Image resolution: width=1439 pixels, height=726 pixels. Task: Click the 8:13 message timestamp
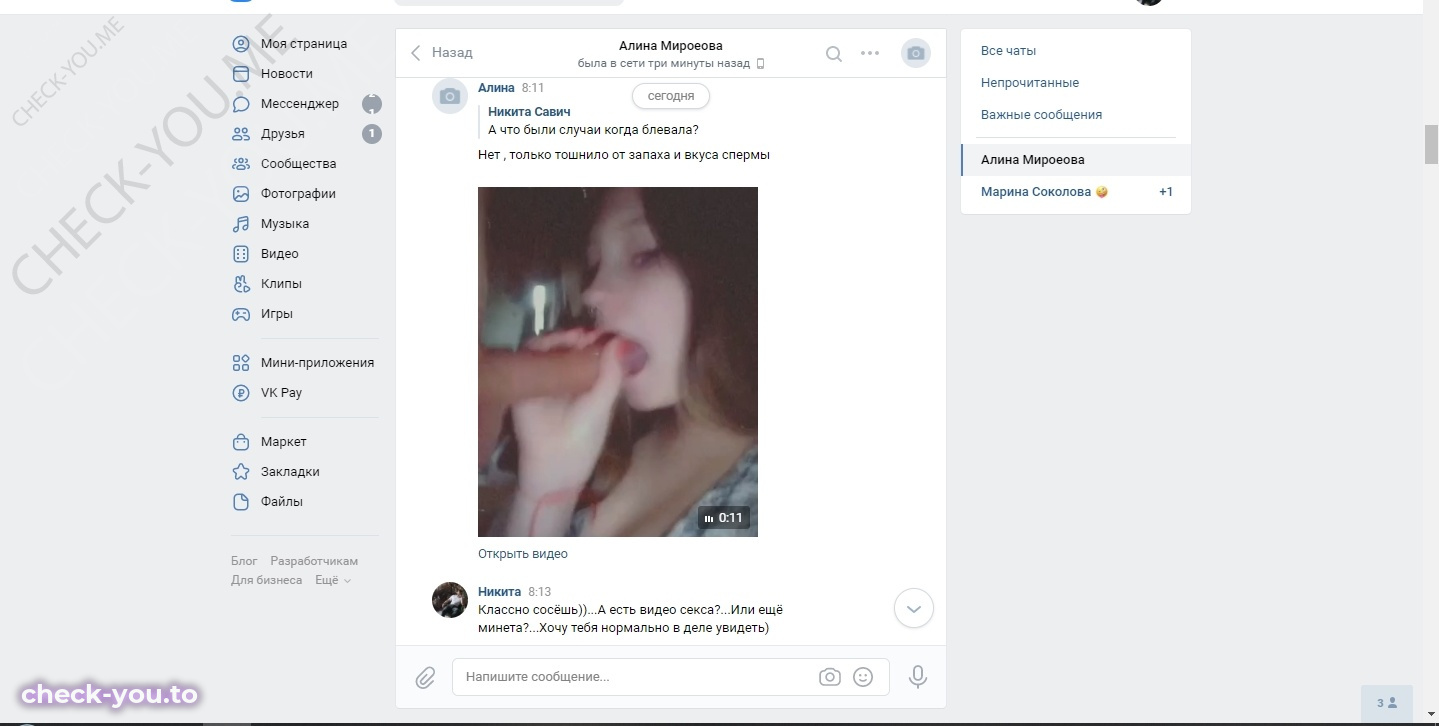click(x=540, y=592)
